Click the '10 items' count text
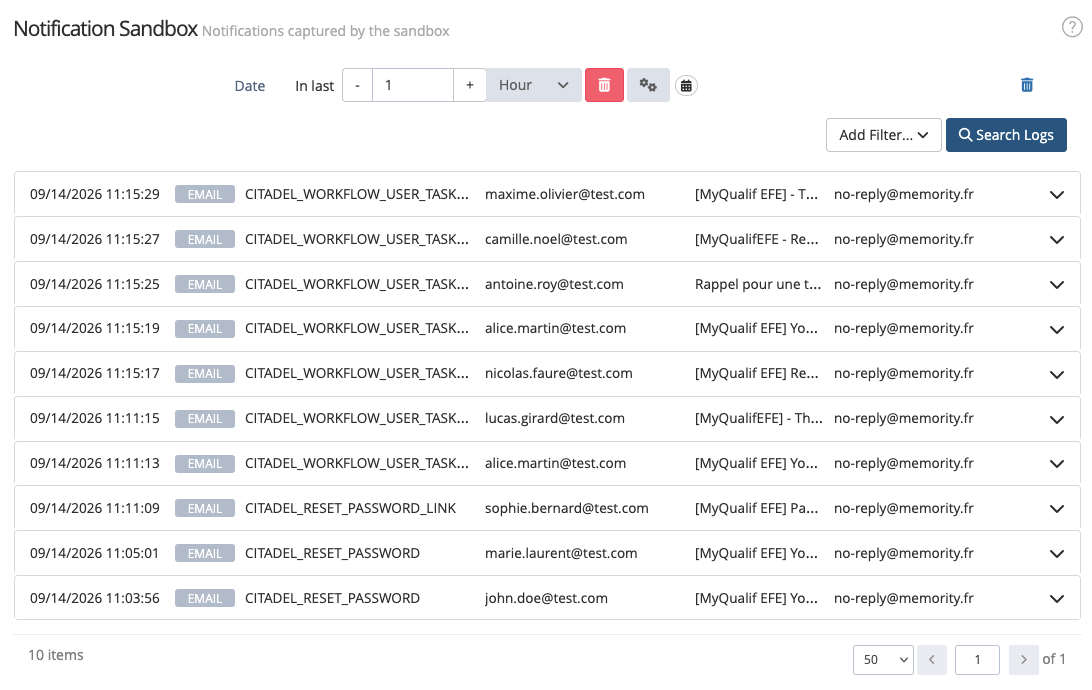This screenshot has height=690, width=1092. pos(56,655)
